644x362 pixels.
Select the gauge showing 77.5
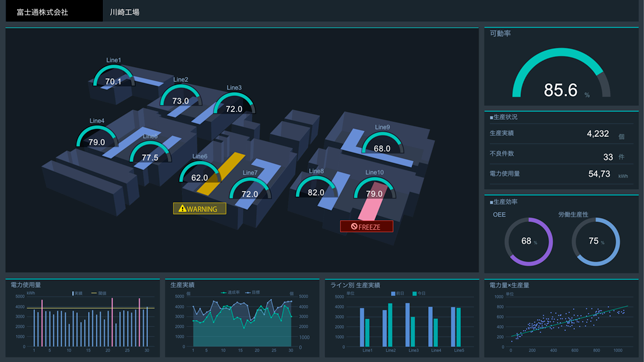(150, 152)
